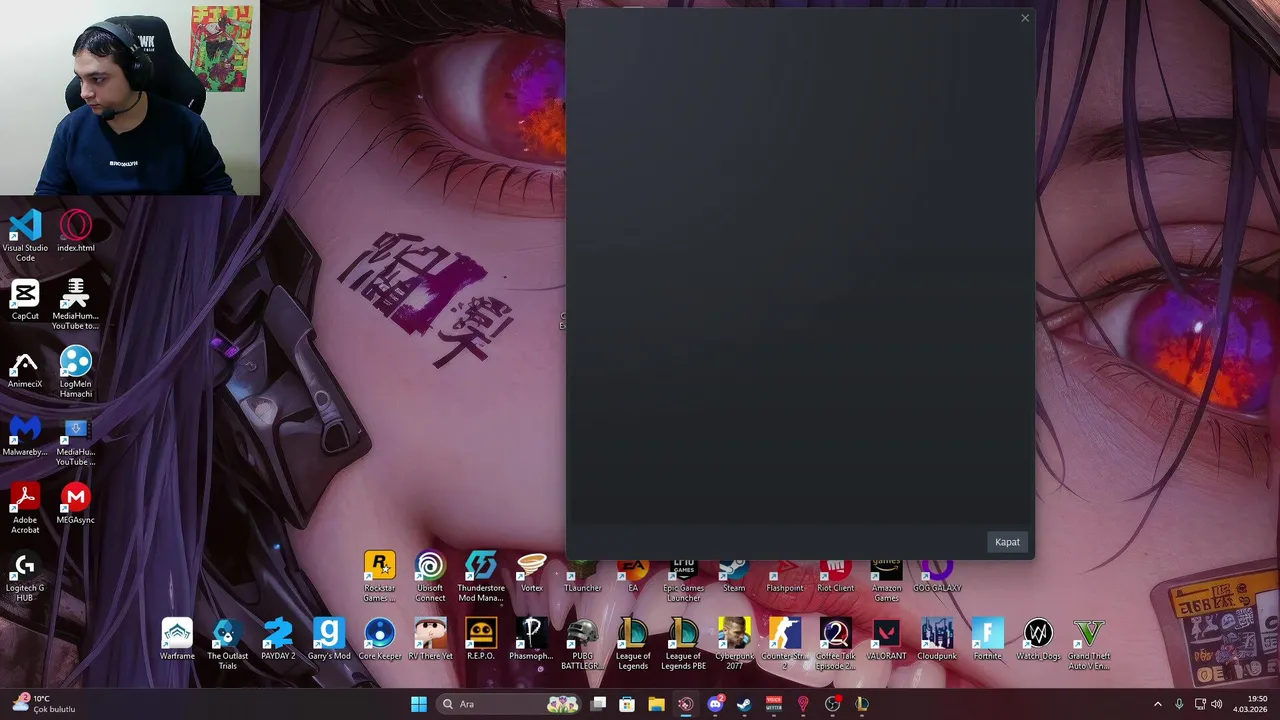The height and width of the screenshot is (720, 1280).
Task: Open volume control from system tray
Action: coord(1217,704)
